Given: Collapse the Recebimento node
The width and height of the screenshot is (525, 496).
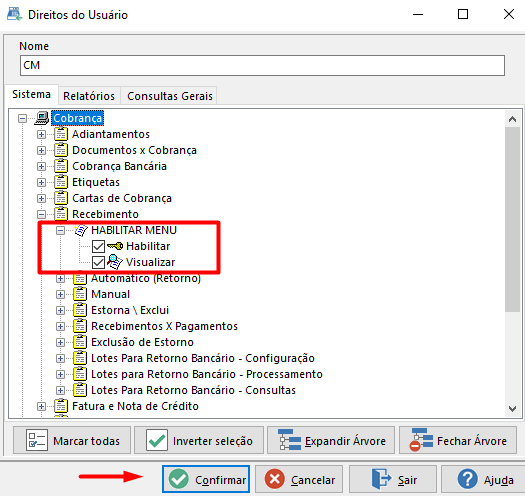Looking at the screenshot, I should (x=42, y=214).
